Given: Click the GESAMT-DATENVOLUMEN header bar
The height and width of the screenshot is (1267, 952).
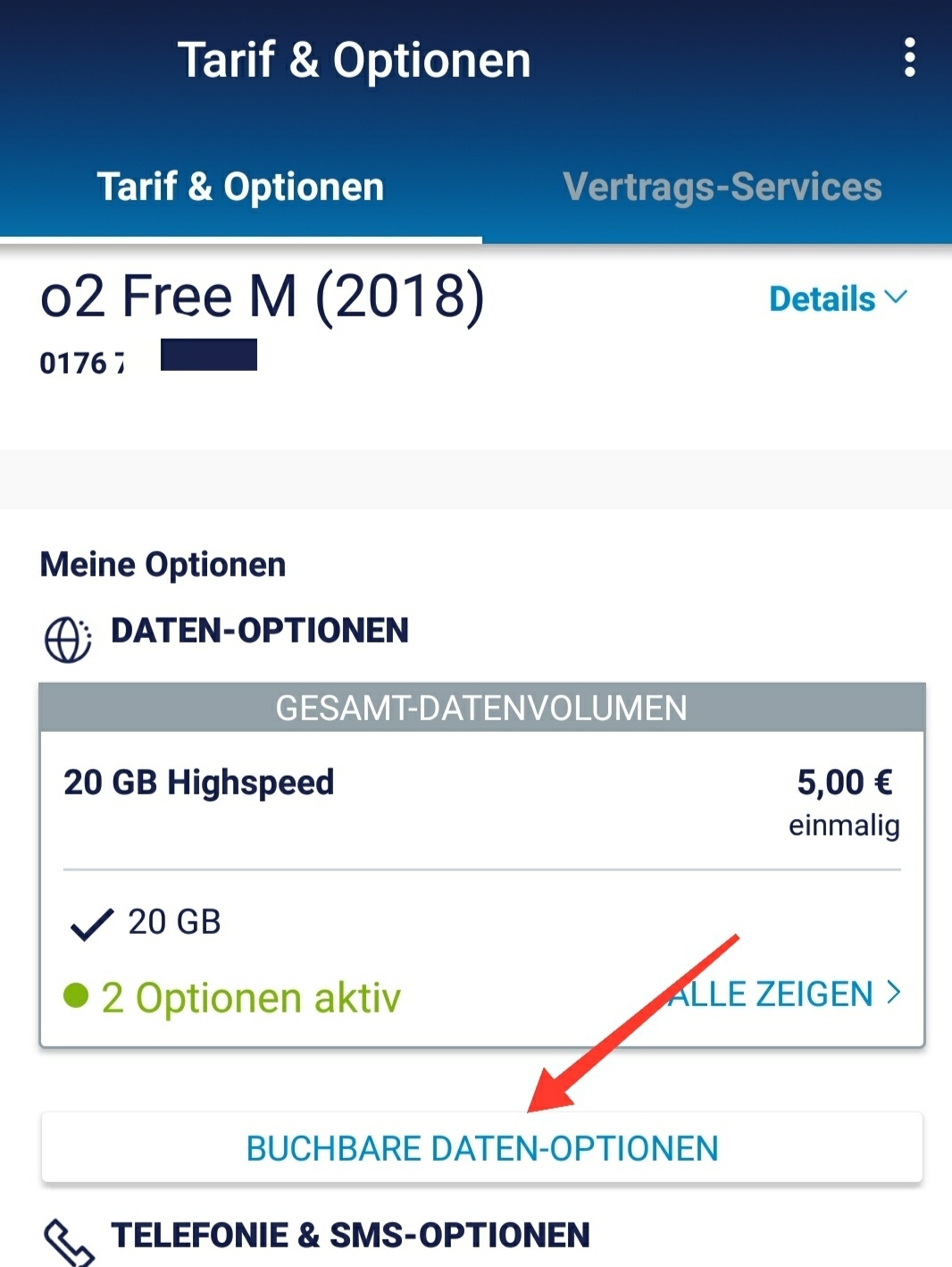Looking at the screenshot, I should pos(482,708).
